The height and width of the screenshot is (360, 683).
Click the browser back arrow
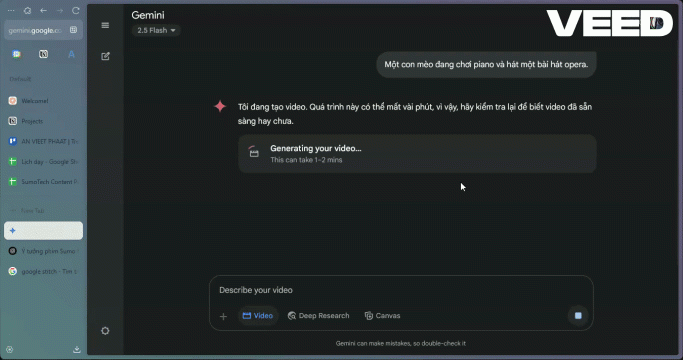pos(43,10)
